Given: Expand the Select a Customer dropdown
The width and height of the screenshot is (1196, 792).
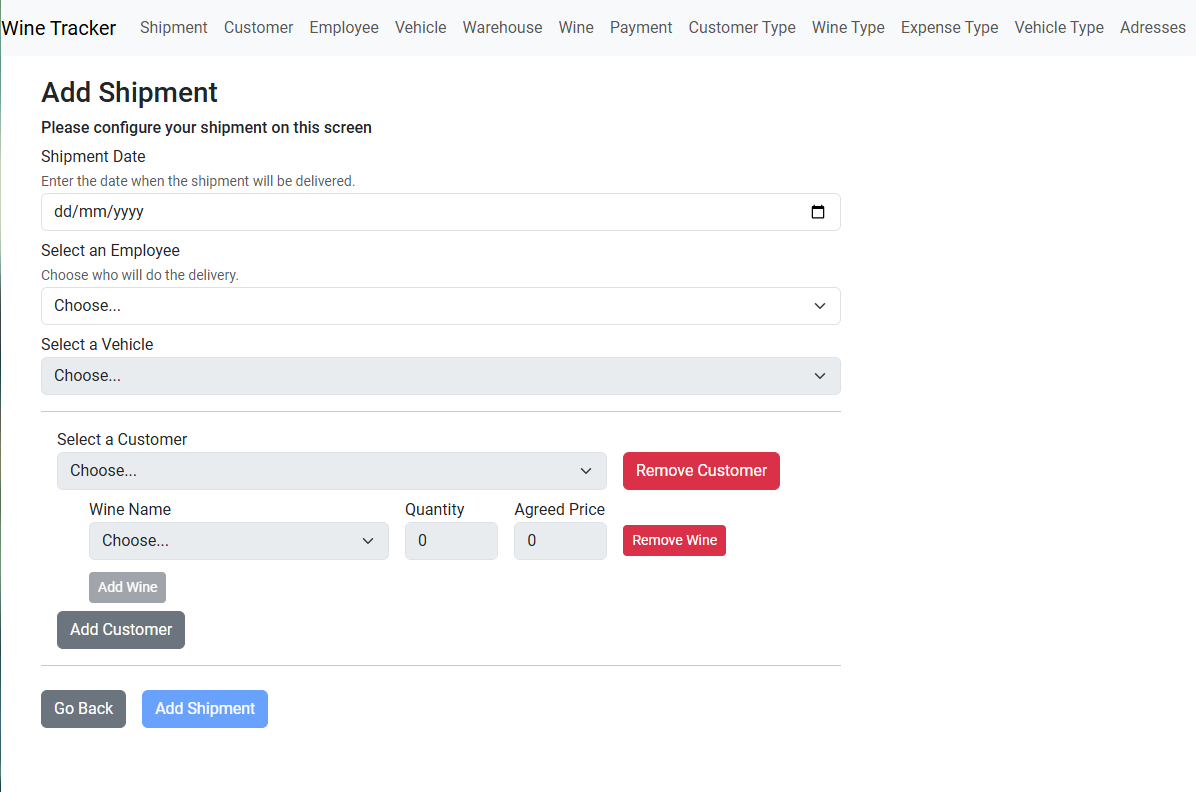Looking at the screenshot, I should pyautogui.click(x=331, y=471).
